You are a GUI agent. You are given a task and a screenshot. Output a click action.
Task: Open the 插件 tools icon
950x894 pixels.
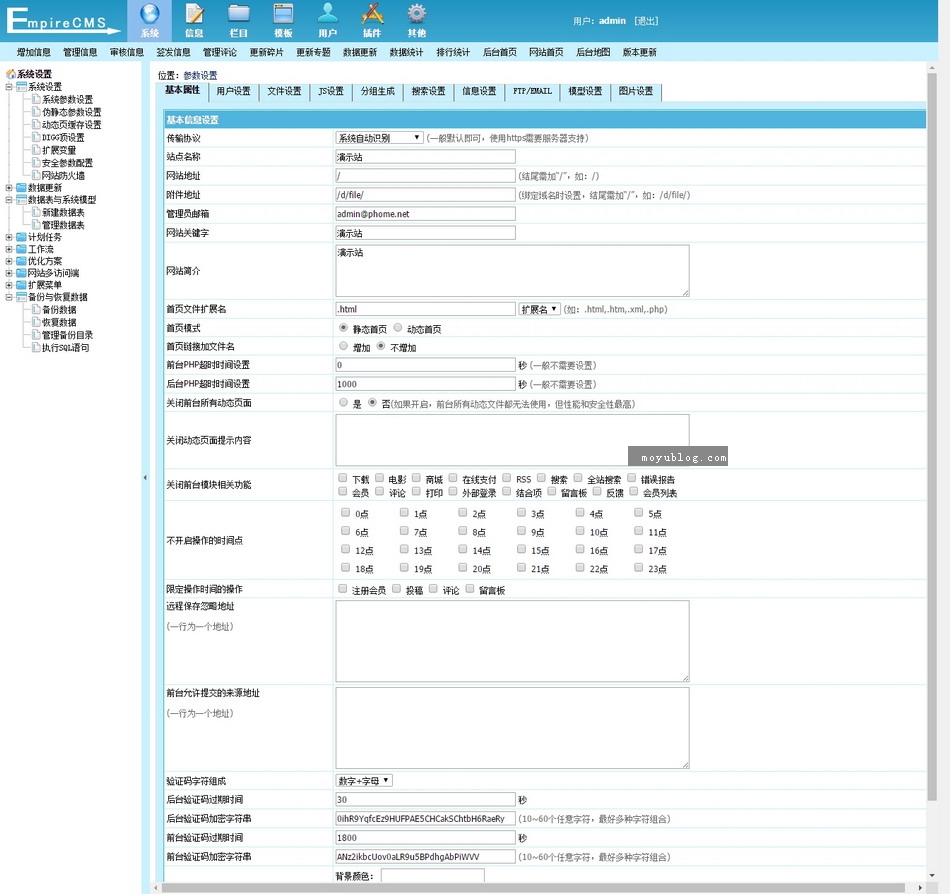point(372,13)
